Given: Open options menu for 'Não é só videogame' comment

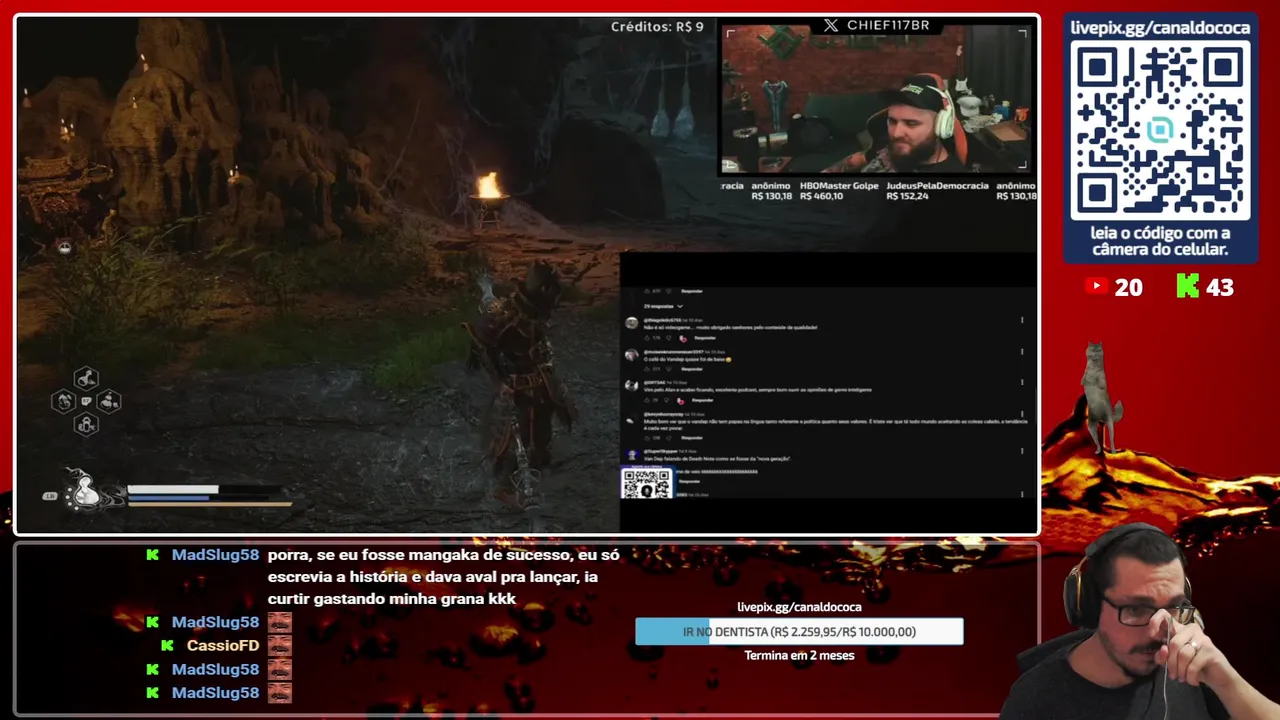Looking at the screenshot, I should click(1022, 320).
